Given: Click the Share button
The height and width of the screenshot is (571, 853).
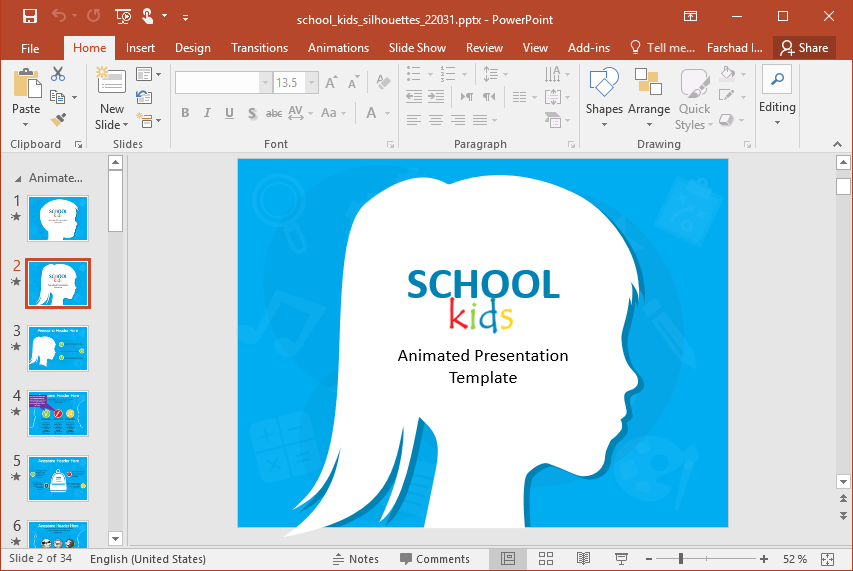Looking at the screenshot, I should [x=804, y=48].
